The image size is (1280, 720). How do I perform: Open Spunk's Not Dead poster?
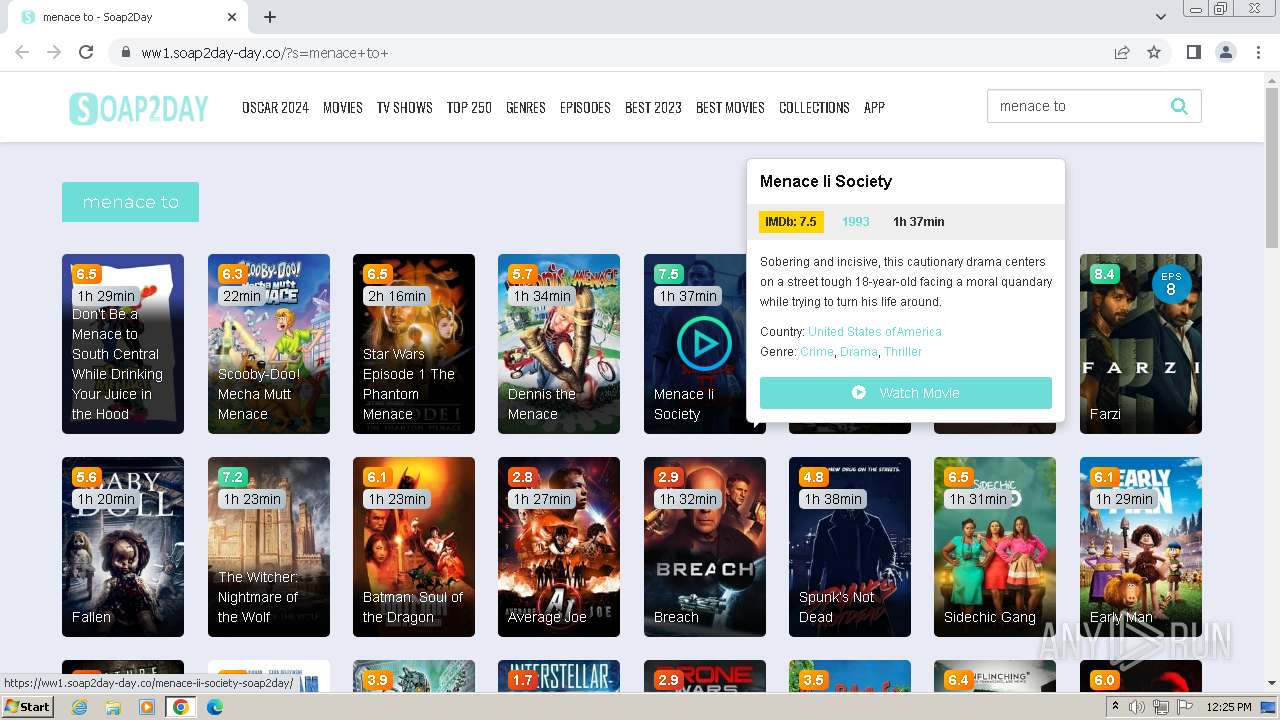850,547
